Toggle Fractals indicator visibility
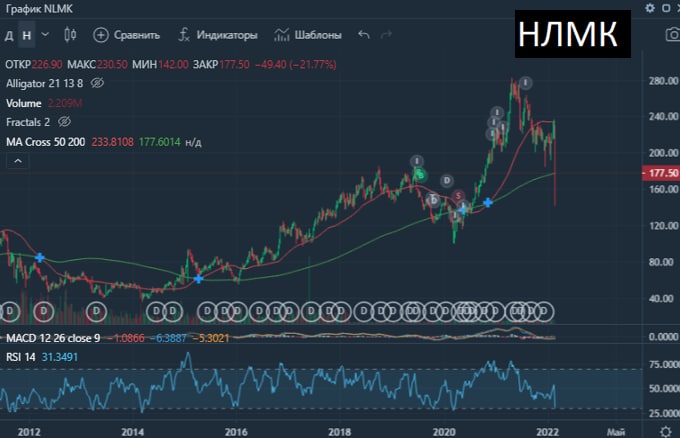This screenshot has width=680, height=438. (64, 122)
